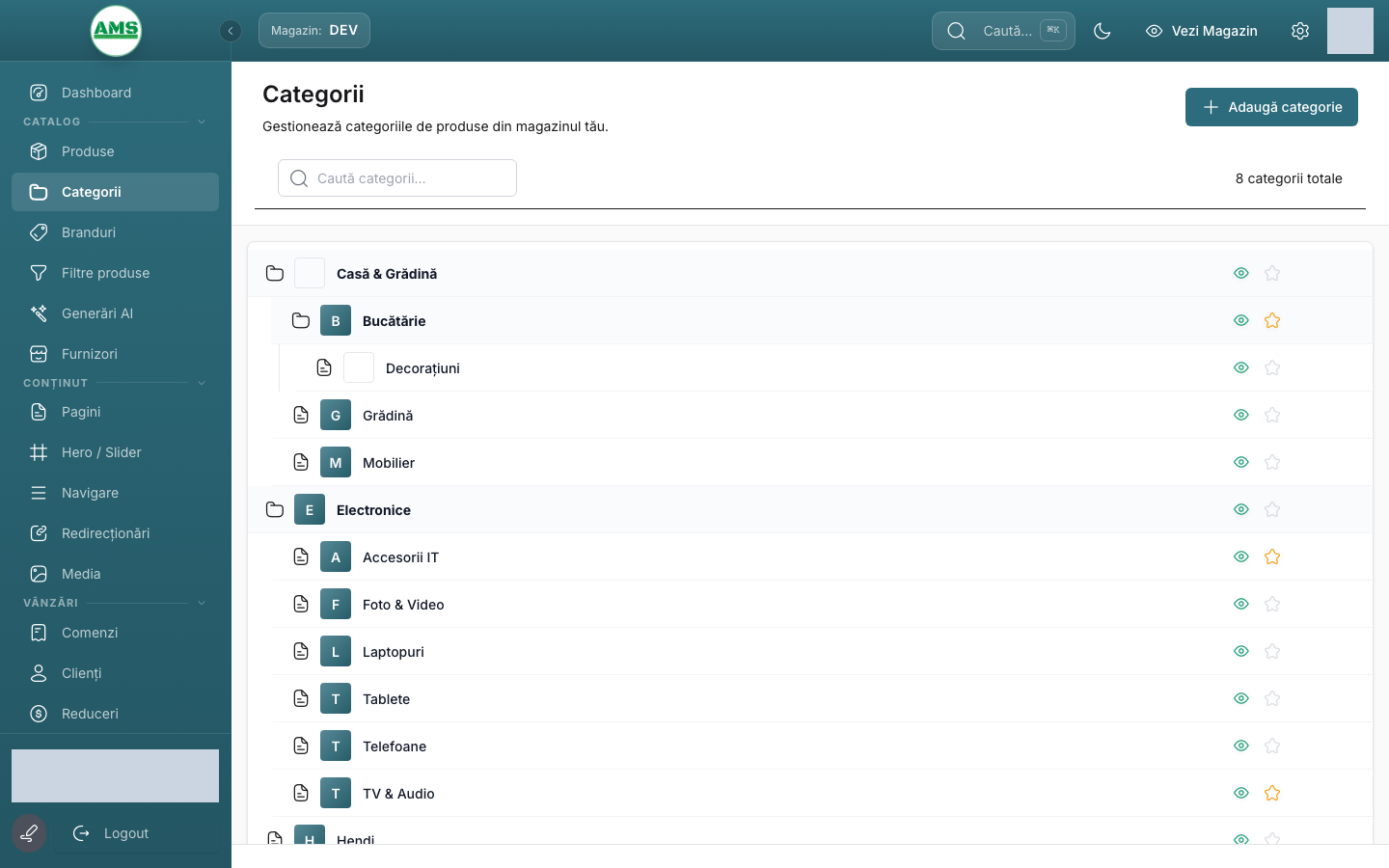Image resolution: width=1389 pixels, height=868 pixels.
Task: Open Filtre produse in the sidebar
Action: coord(116,273)
